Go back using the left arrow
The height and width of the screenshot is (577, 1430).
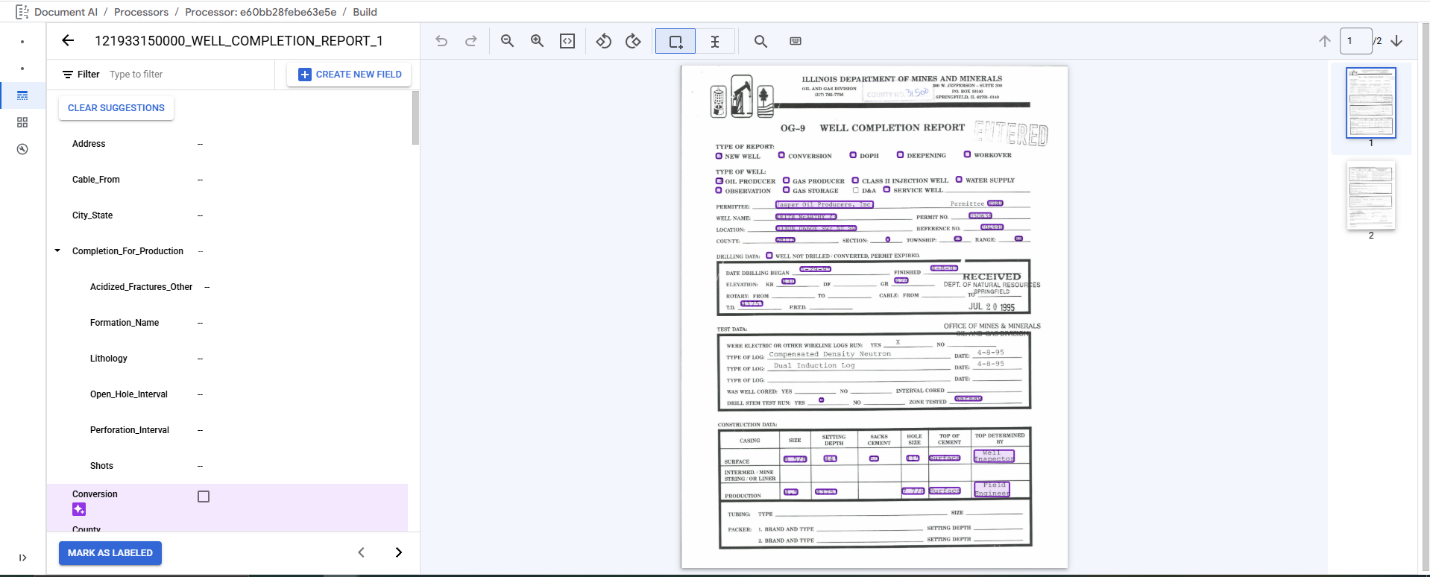point(68,41)
